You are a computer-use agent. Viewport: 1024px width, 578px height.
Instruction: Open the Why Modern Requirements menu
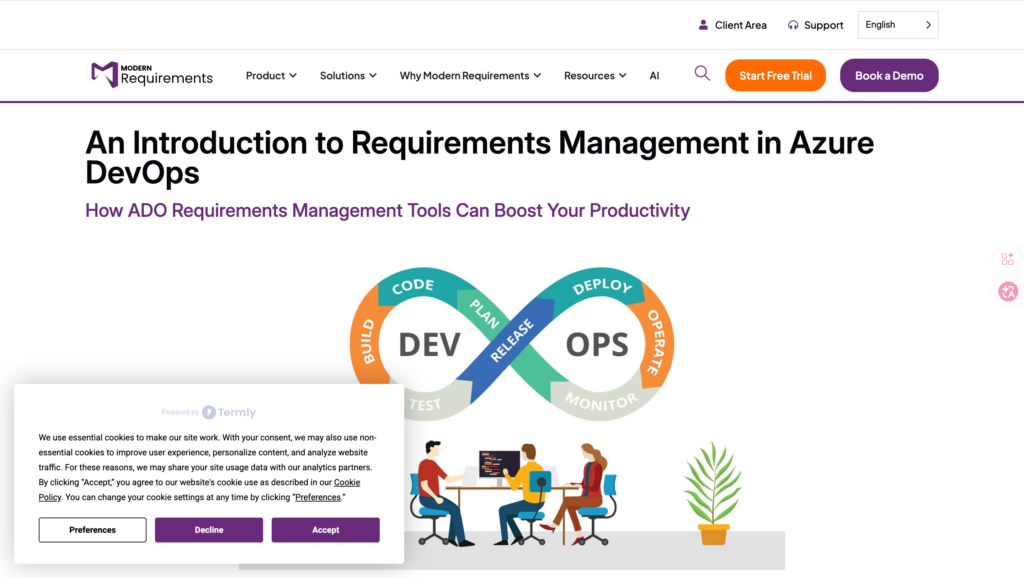470,76
